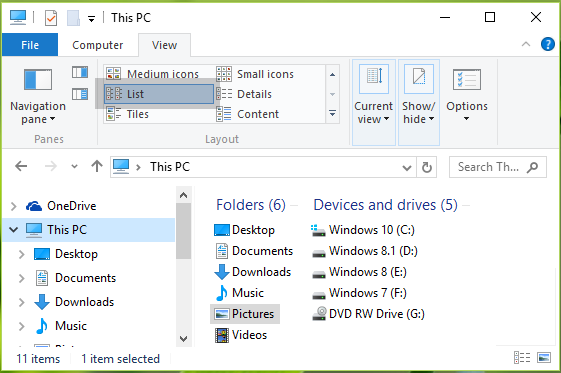The width and height of the screenshot is (561, 373).
Task: Select the Details layout option
Action: click(244, 94)
